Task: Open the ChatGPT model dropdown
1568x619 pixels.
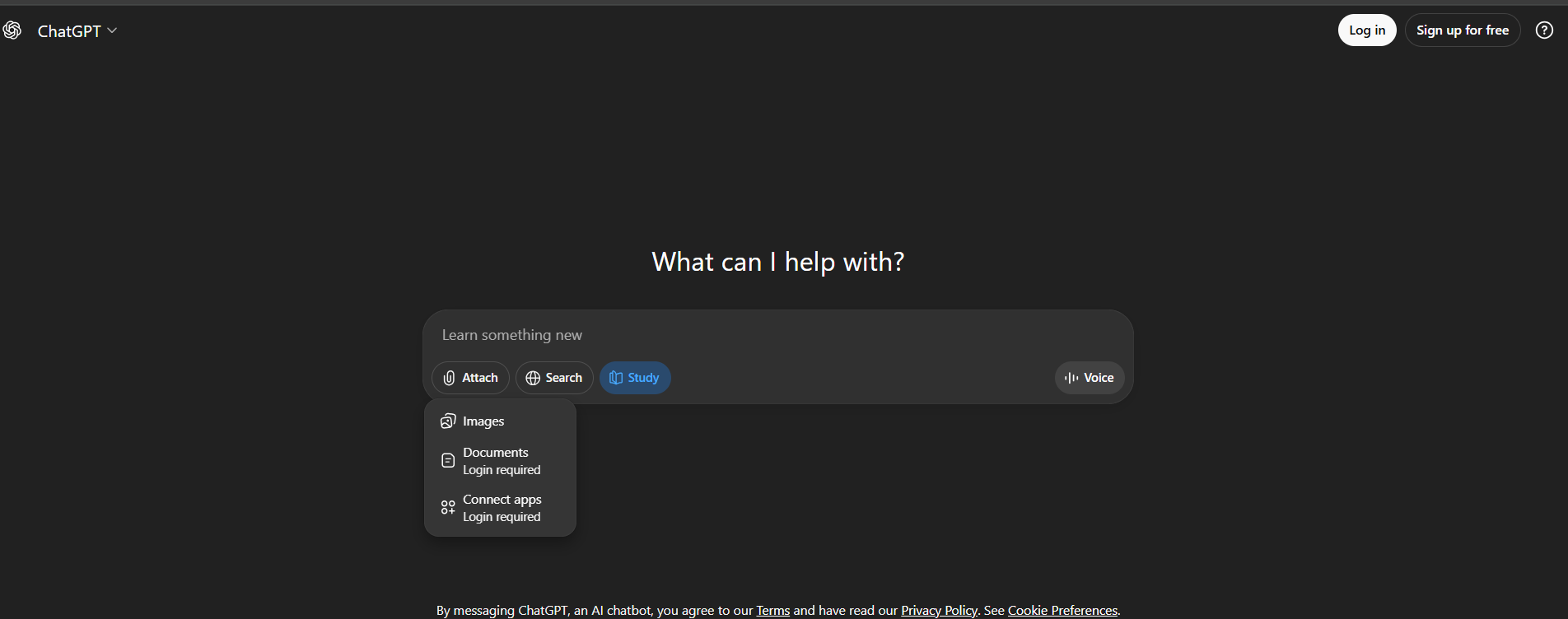Action: [x=77, y=31]
